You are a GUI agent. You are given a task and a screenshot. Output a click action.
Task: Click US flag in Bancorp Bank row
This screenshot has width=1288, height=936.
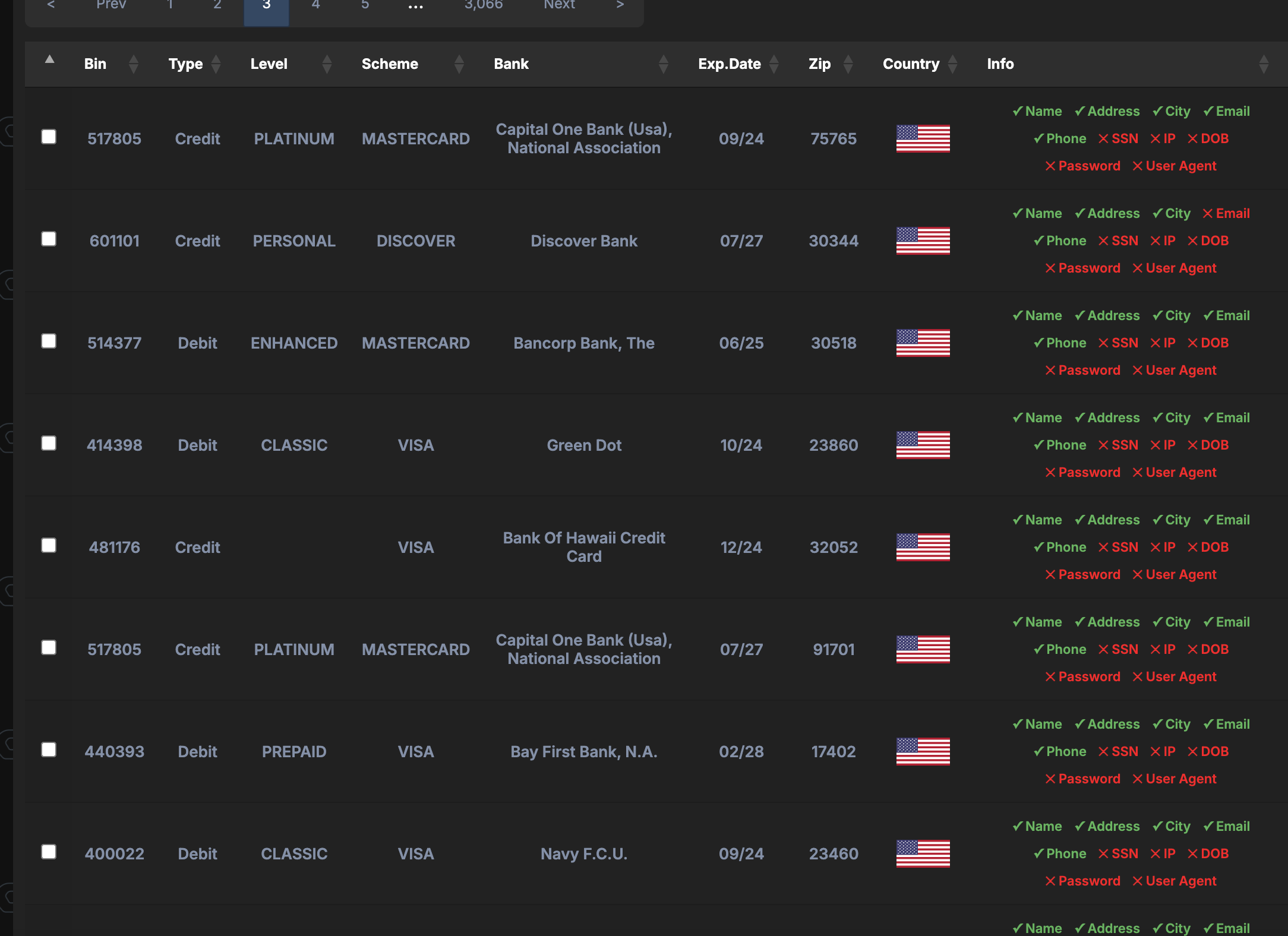923,343
